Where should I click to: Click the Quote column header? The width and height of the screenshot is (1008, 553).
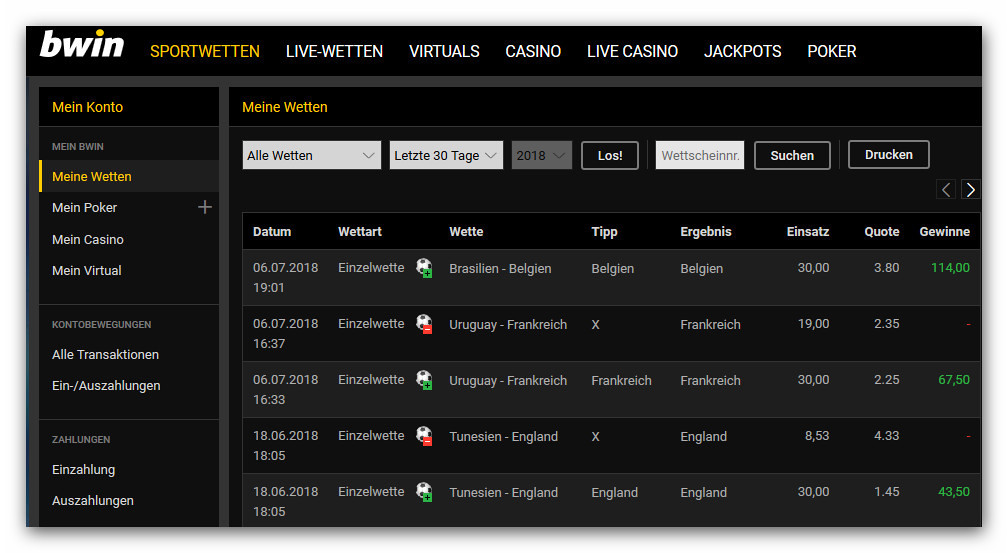(881, 231)
